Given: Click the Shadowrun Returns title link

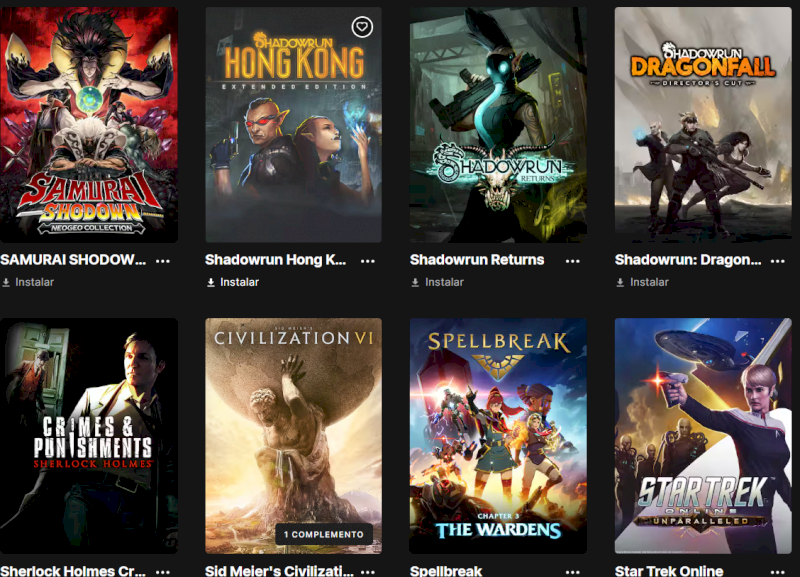Looking at the screenshot, I should click(477, 260).
